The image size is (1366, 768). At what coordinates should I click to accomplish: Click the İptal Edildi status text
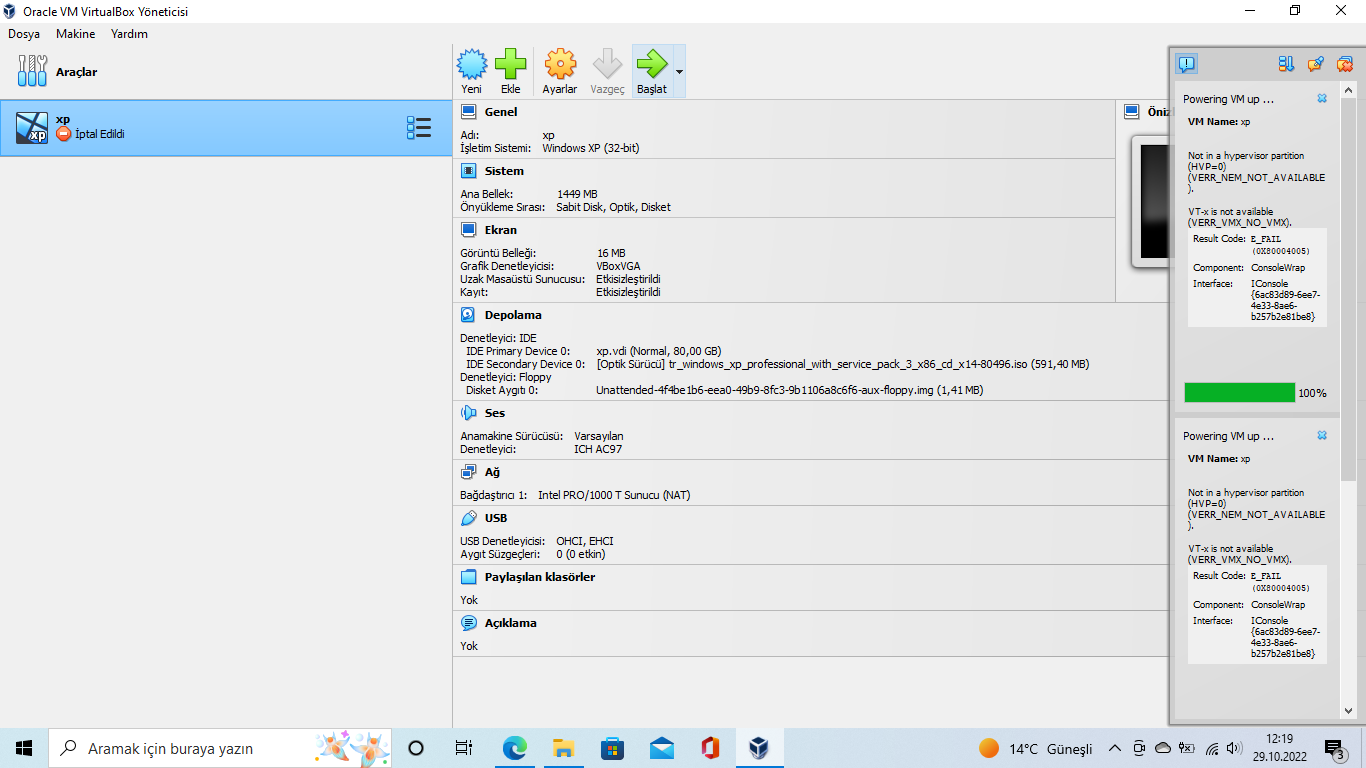[x=100, y=134]
